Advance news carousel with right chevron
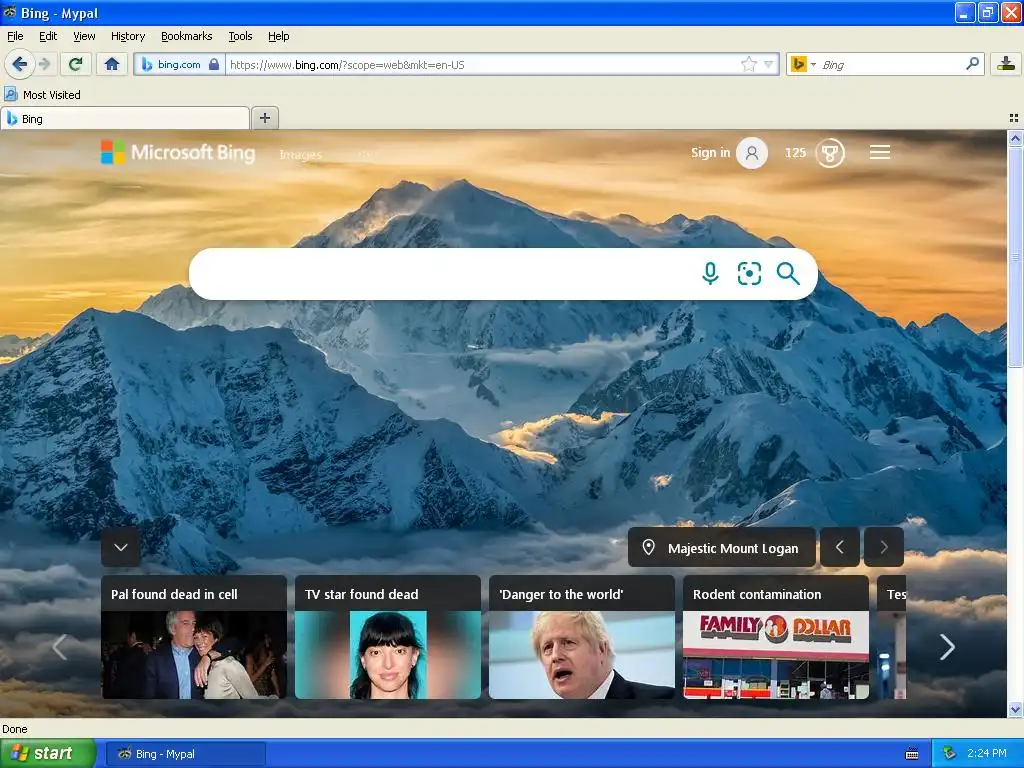 pos(947,647)
